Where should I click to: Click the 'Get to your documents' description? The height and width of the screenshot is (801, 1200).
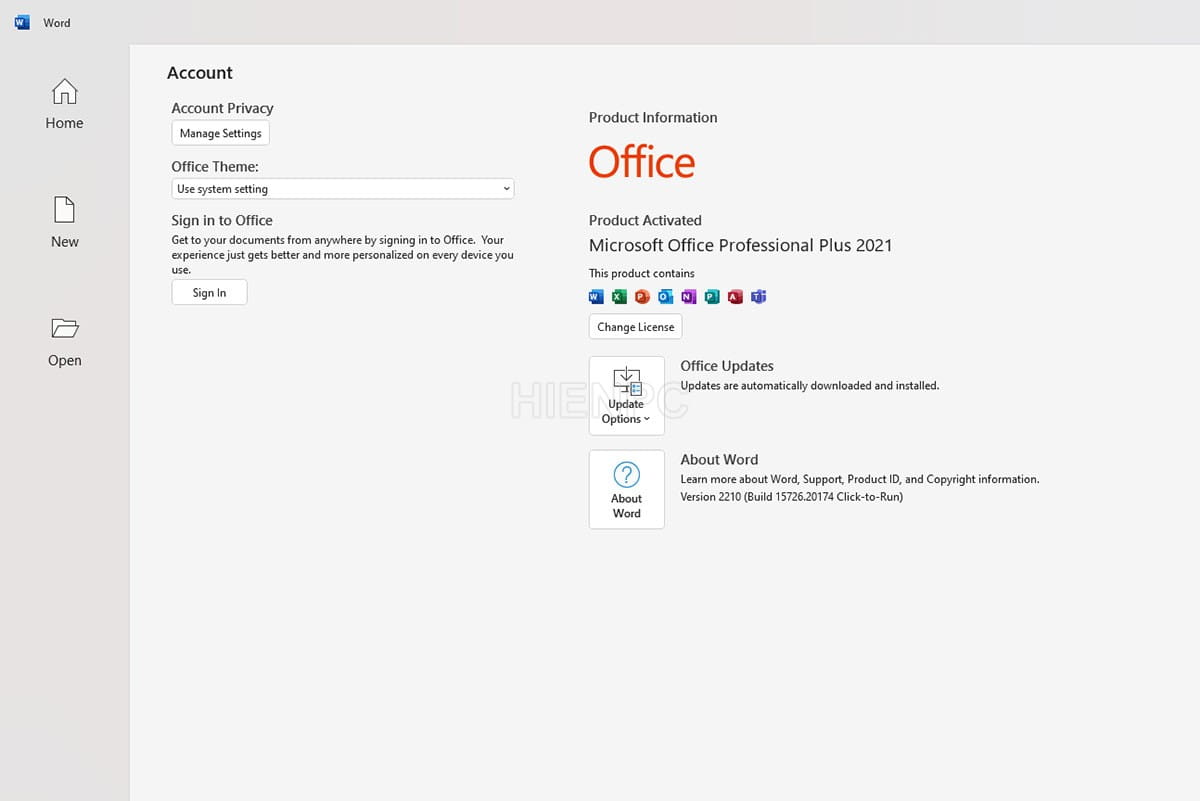(x=343, y=255)
